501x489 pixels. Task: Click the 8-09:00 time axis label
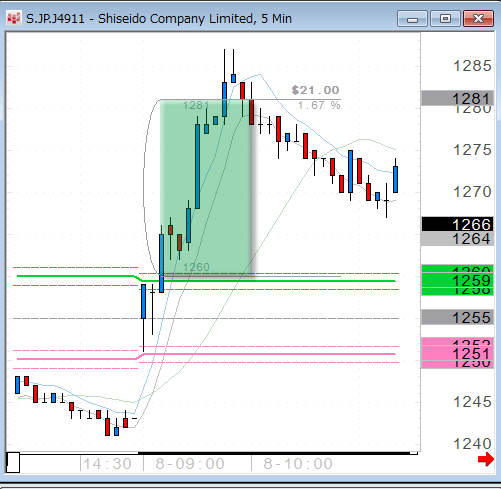pyautogui.click(x=190, y=464)
